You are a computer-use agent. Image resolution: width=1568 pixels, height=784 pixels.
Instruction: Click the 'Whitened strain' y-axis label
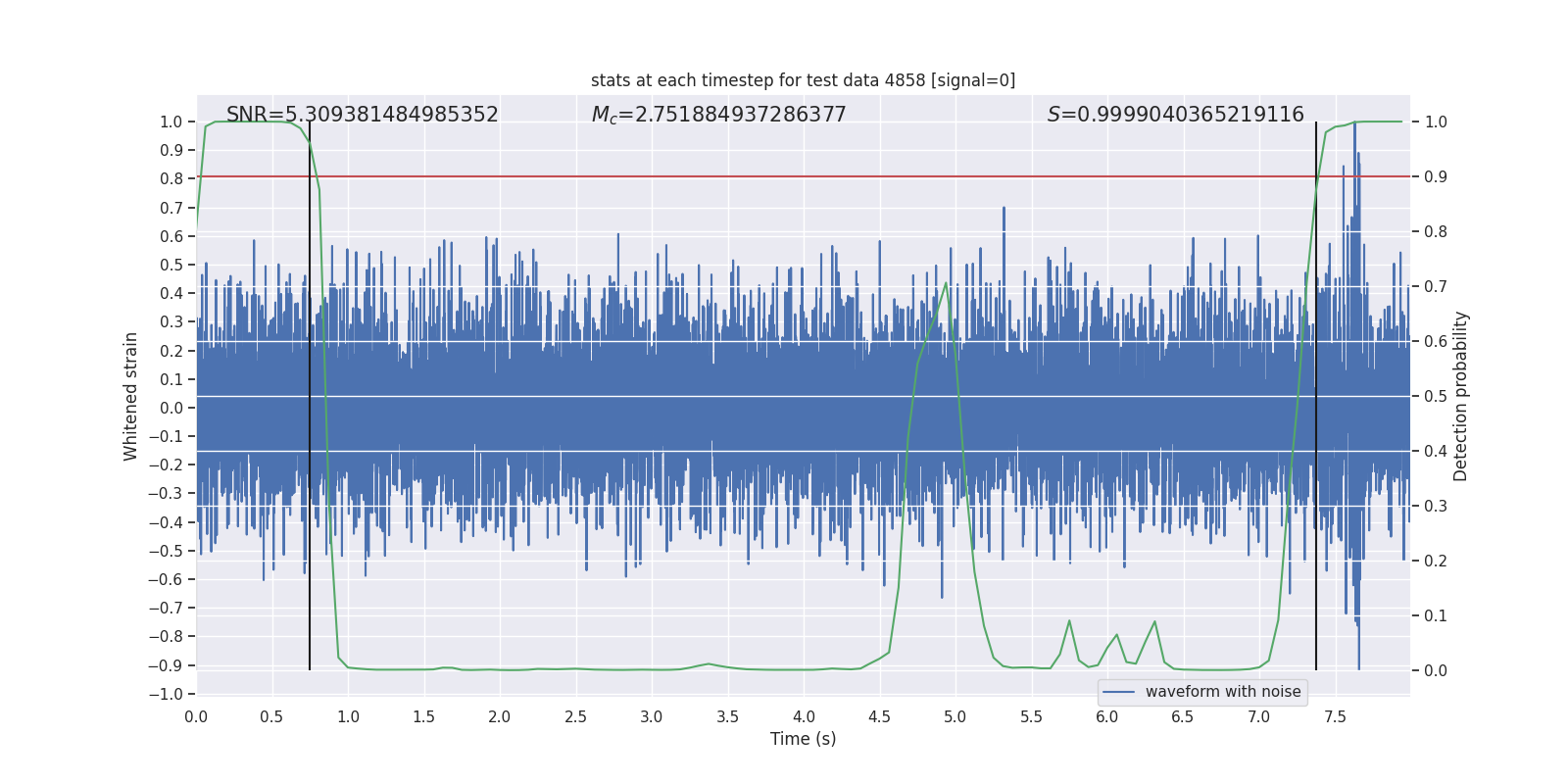(x=131, y=396)
